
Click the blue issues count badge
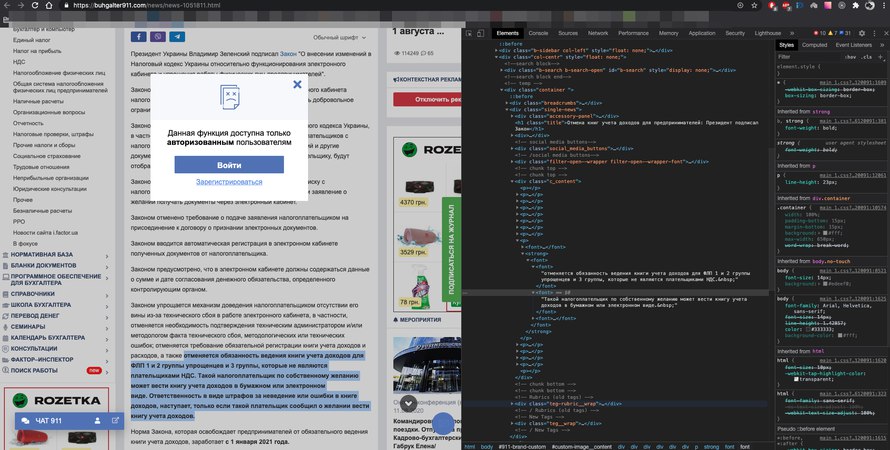[x=846, y=33]
